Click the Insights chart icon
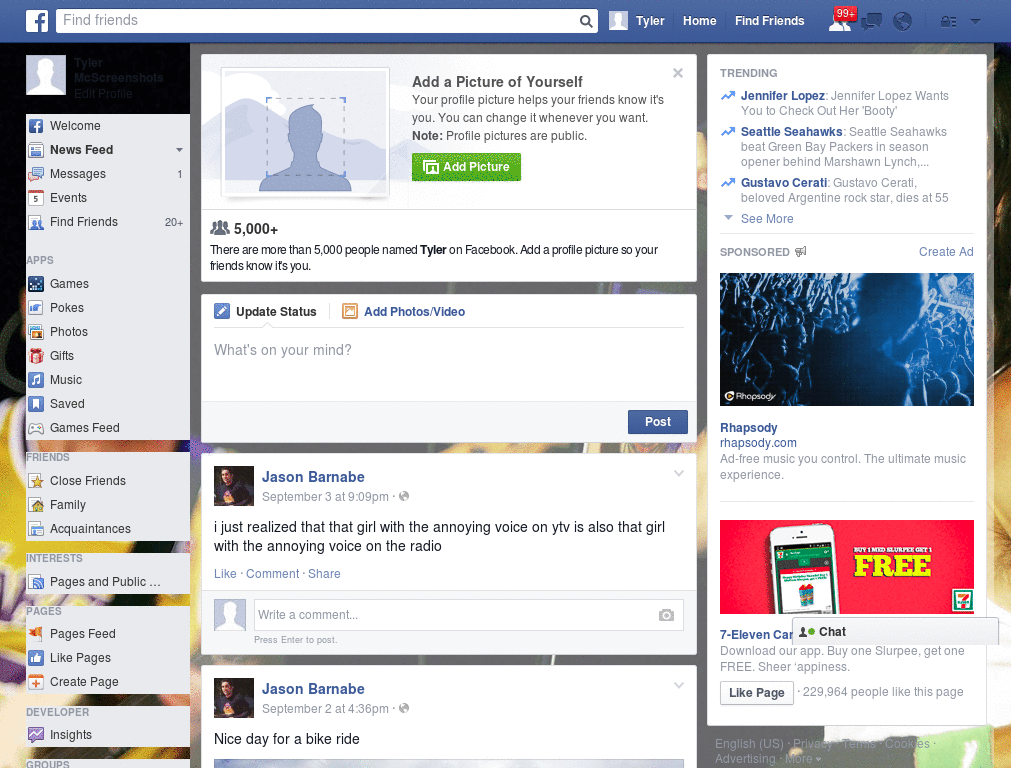This screenshot has height=768, width=1024. coord(36,735)
